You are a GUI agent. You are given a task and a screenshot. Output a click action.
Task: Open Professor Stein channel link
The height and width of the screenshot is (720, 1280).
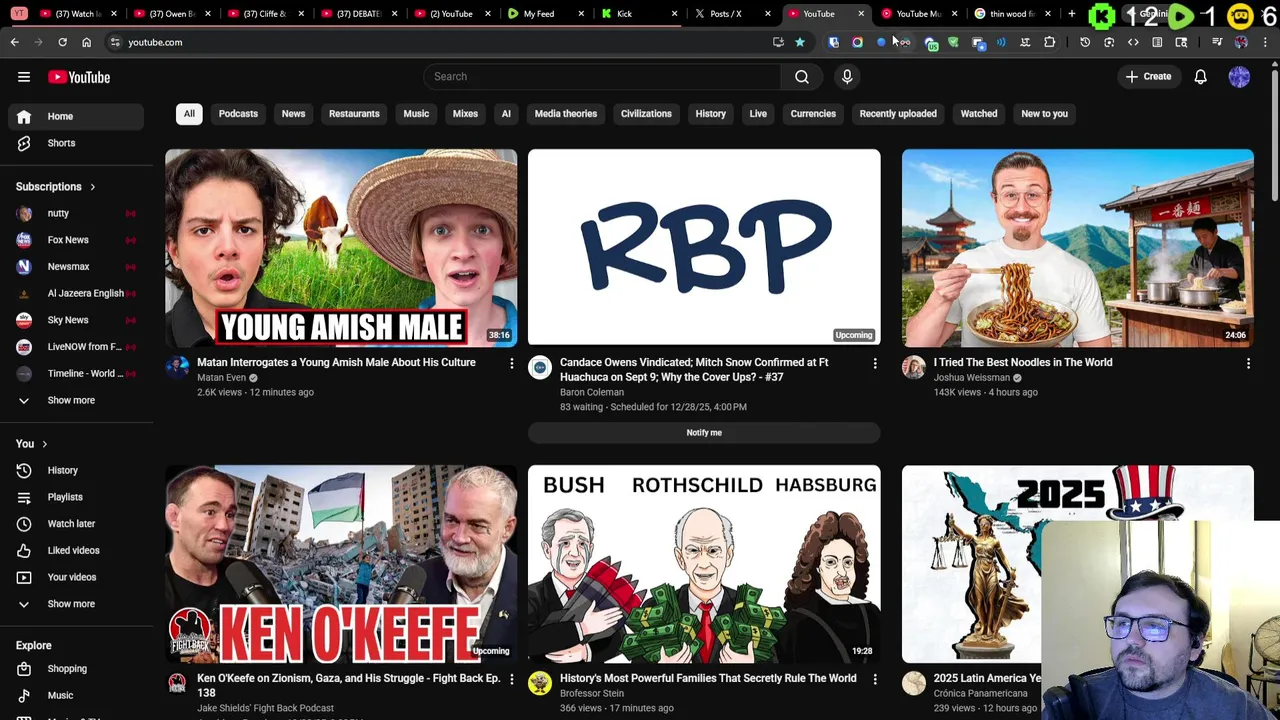point(592,693)
